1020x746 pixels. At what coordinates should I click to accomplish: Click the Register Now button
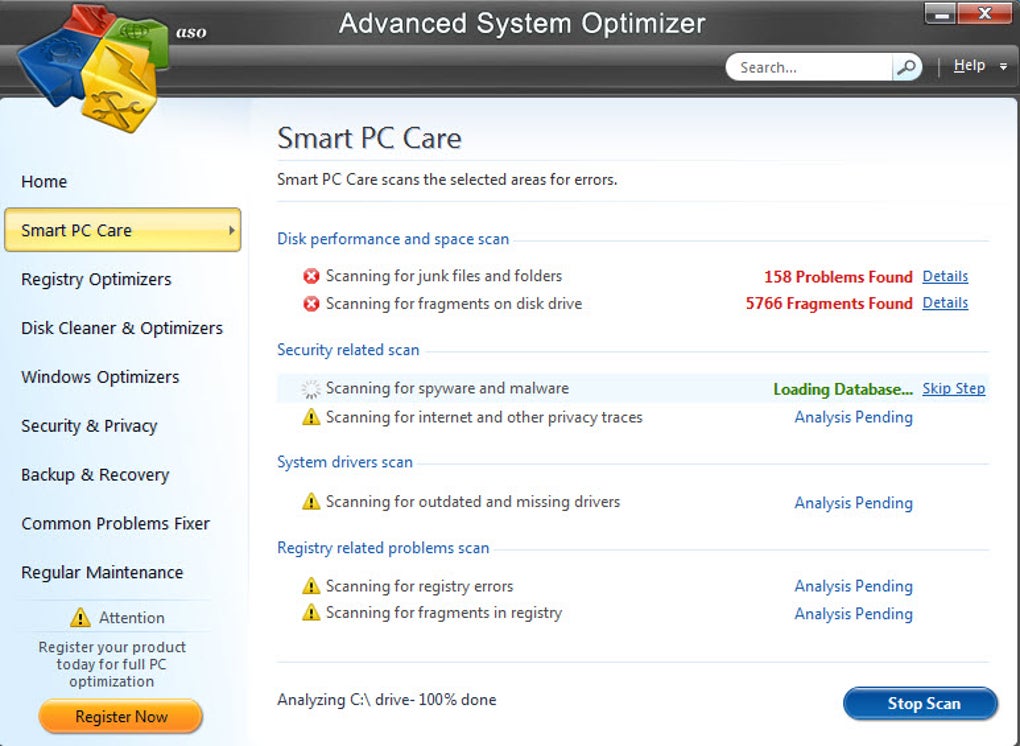coord(121,717)
